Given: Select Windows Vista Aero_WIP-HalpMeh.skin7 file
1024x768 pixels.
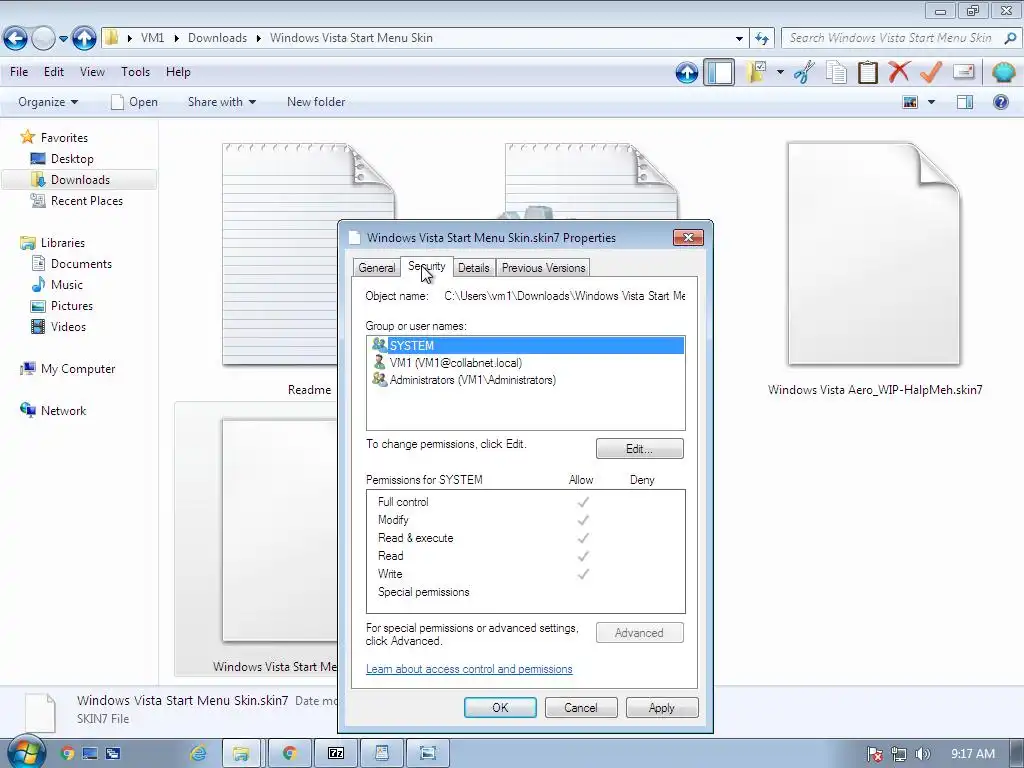Looking at the screenshot, I should click(x=874, y=268).
